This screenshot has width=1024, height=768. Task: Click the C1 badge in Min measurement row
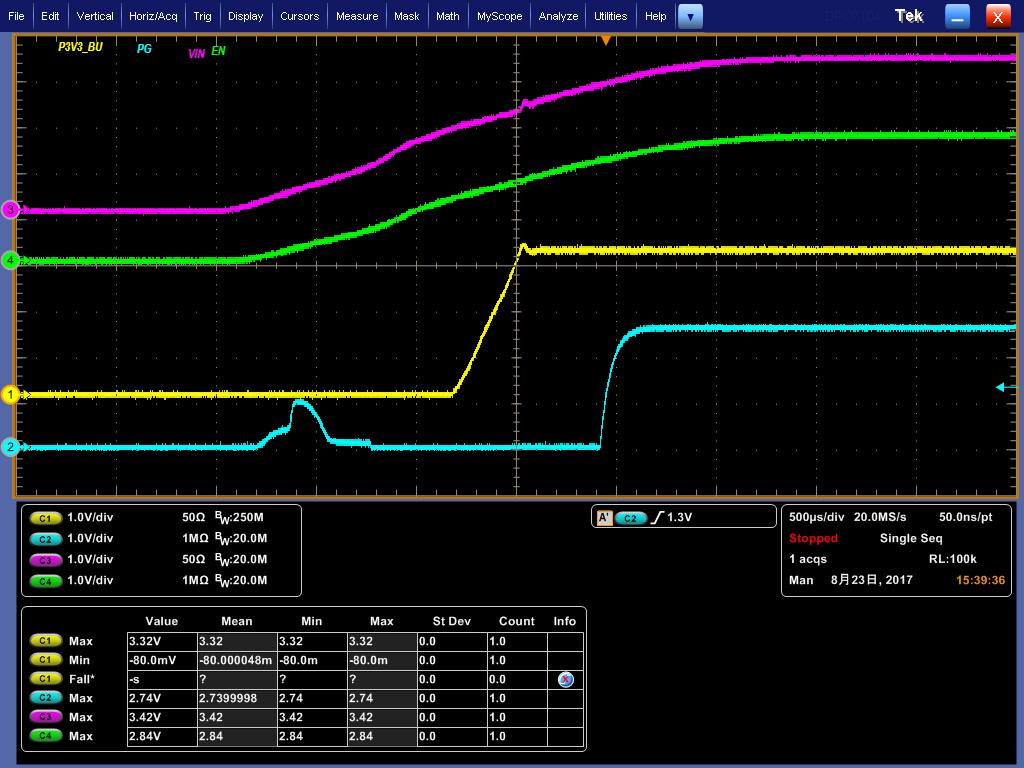46,660
